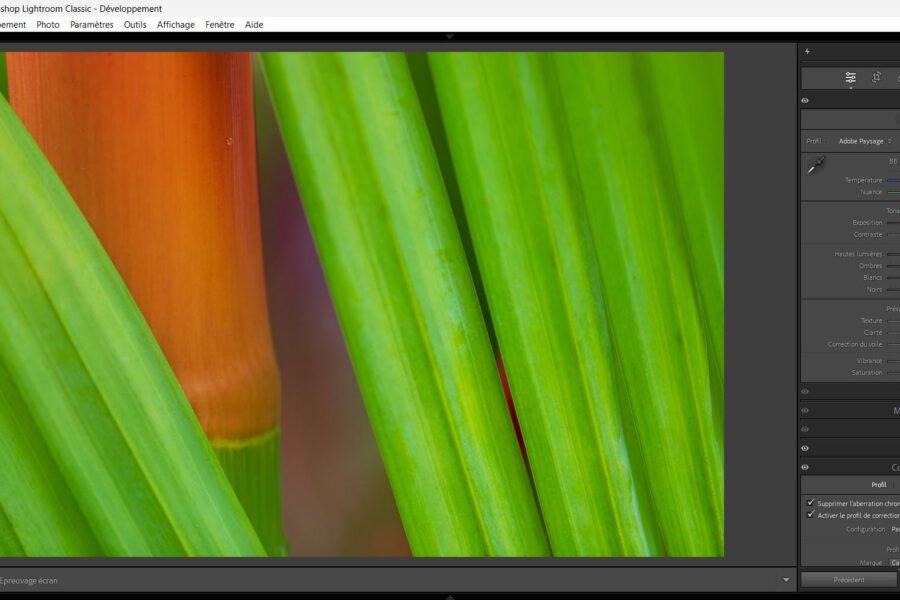The height and width of the screenshot is (600, 900).
Task: Expand the bottom filmstrip panel arrow
Action: pyautogui.click(x=449, y=596)
